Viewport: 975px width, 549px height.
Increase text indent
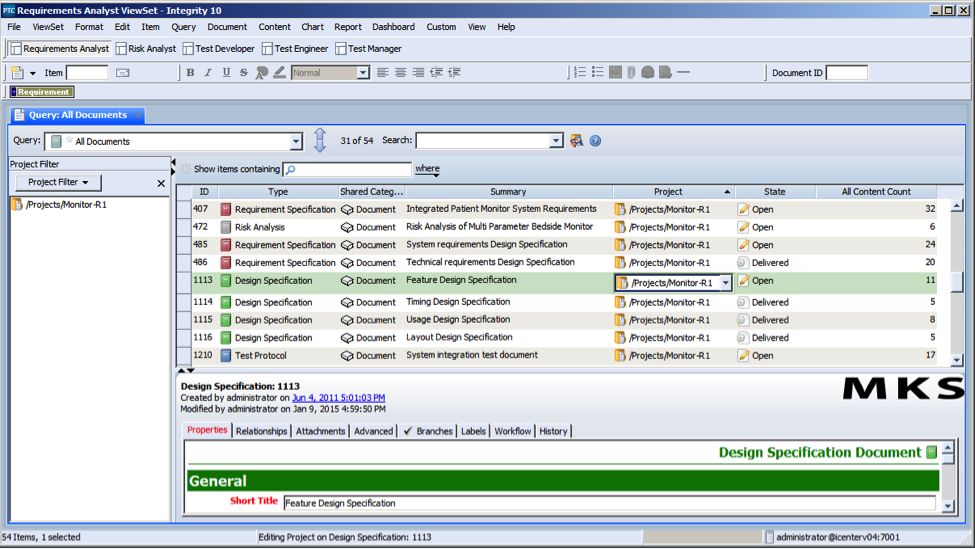455,73
